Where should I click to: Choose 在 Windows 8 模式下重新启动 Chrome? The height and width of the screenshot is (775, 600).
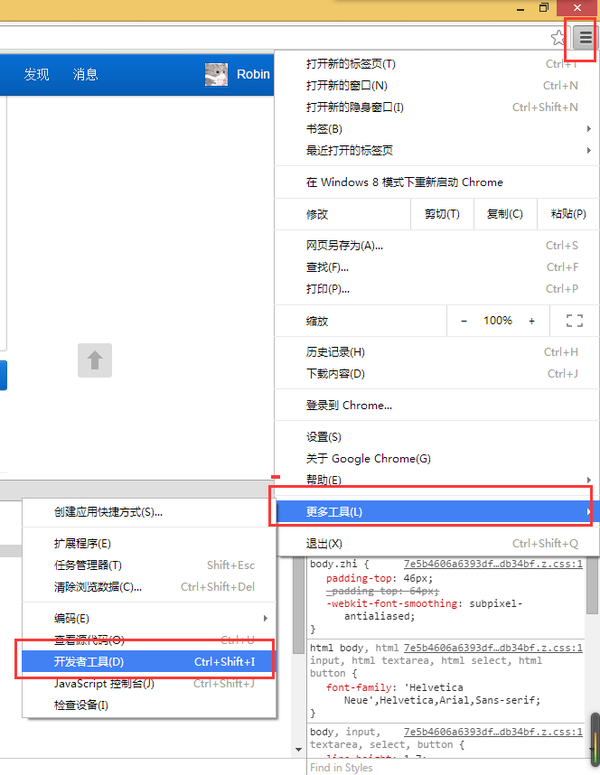pyautogui.click(x=437, y=182)
